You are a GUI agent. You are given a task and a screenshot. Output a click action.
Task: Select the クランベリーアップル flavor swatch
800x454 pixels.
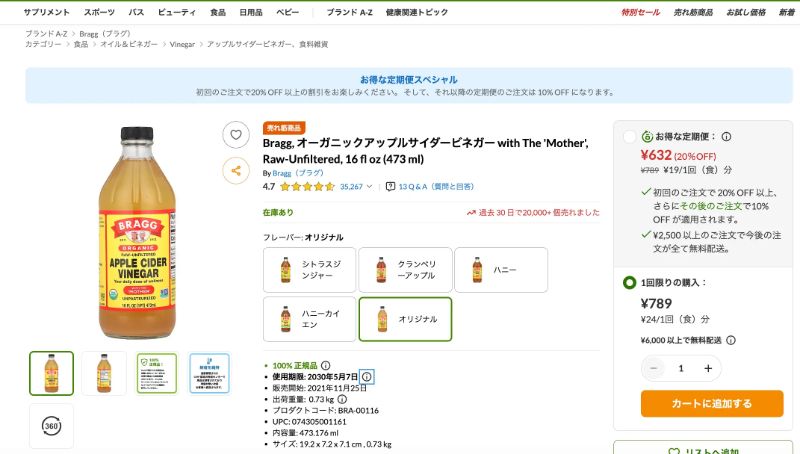(404, 270)
